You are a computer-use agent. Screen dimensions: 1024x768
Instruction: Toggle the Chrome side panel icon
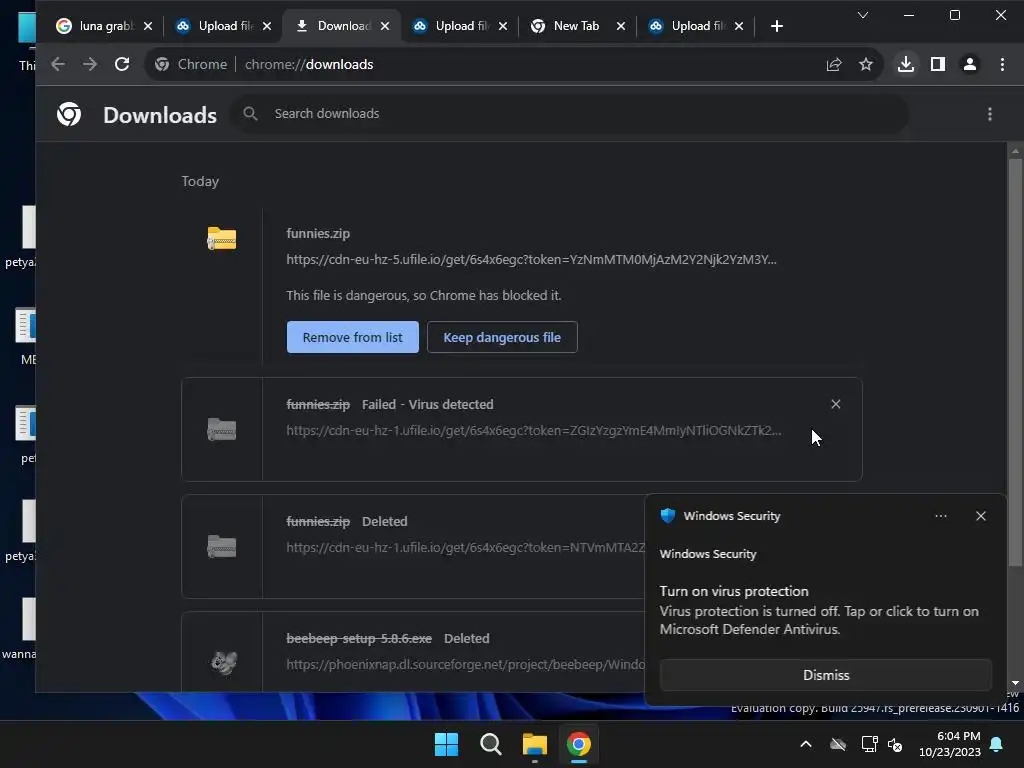click(938, 64)
